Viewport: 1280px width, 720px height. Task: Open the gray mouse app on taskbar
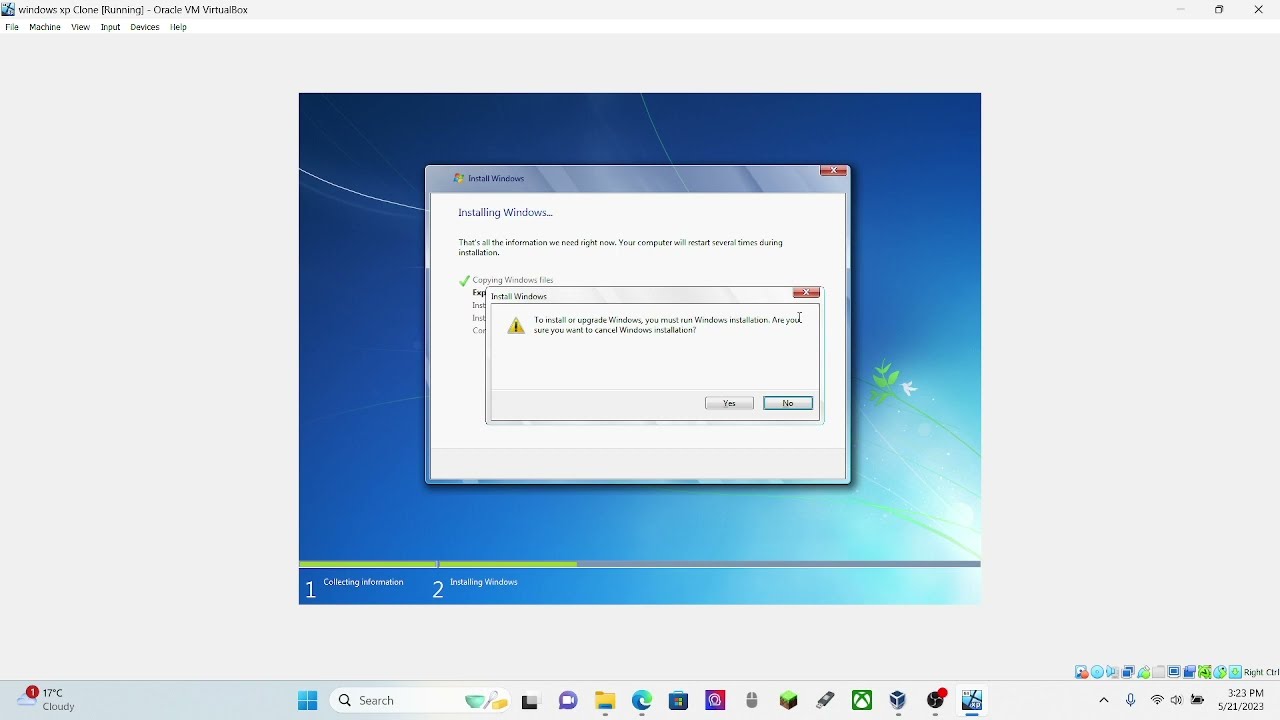[x=753, y=701]
